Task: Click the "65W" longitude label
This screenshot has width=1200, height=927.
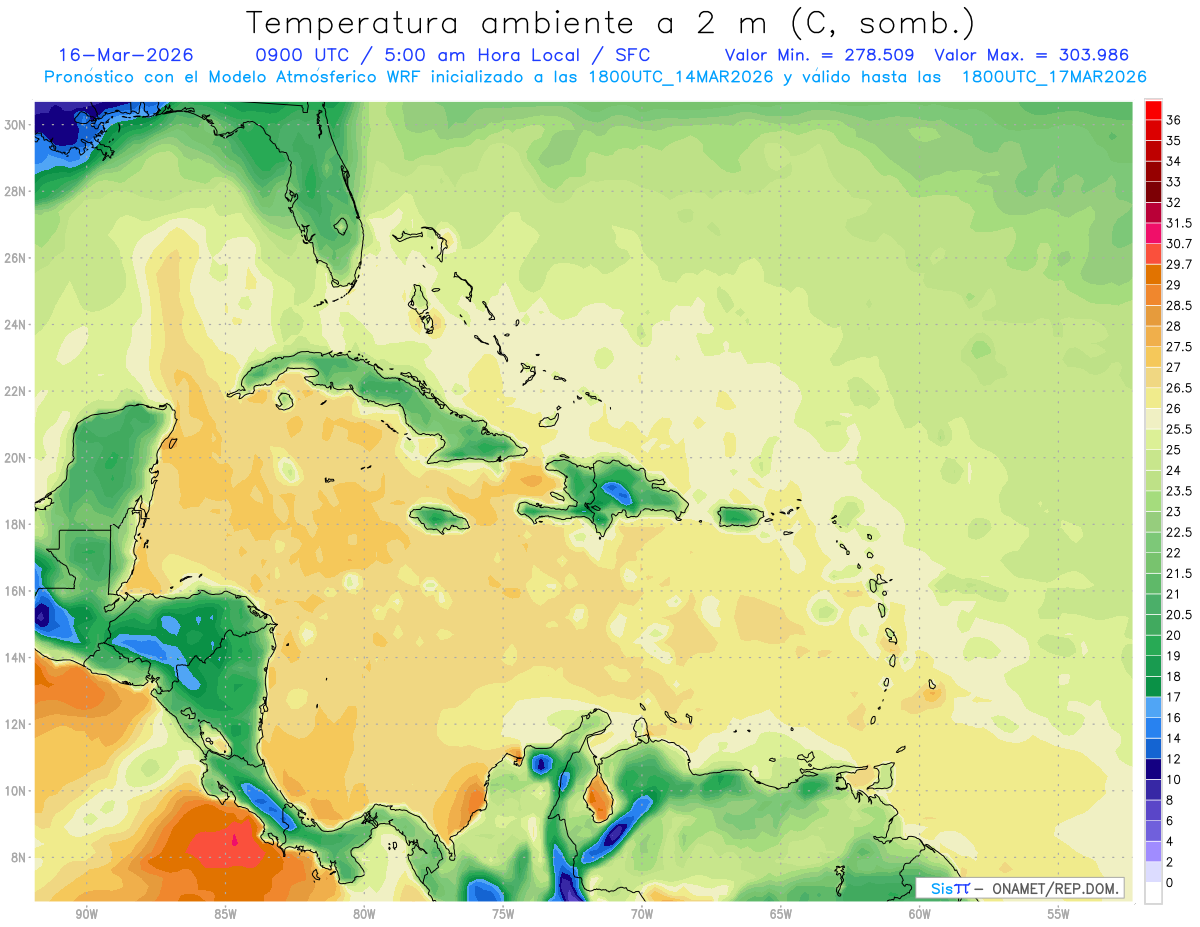Action: (781, 914)
